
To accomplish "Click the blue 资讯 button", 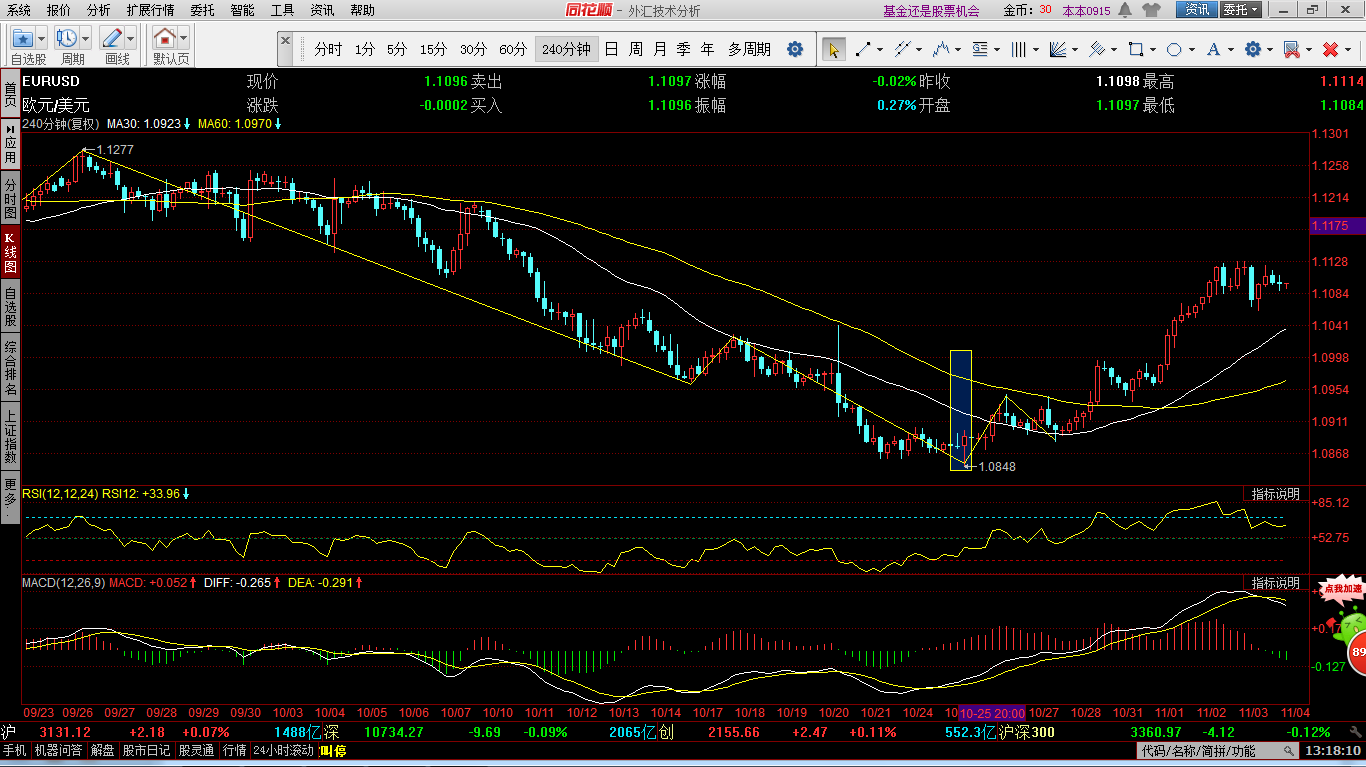I will [x=1197, y=10].
